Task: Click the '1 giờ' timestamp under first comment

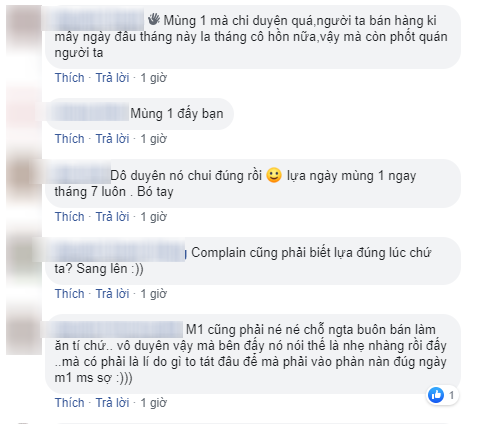Action: tap(153, 78)
